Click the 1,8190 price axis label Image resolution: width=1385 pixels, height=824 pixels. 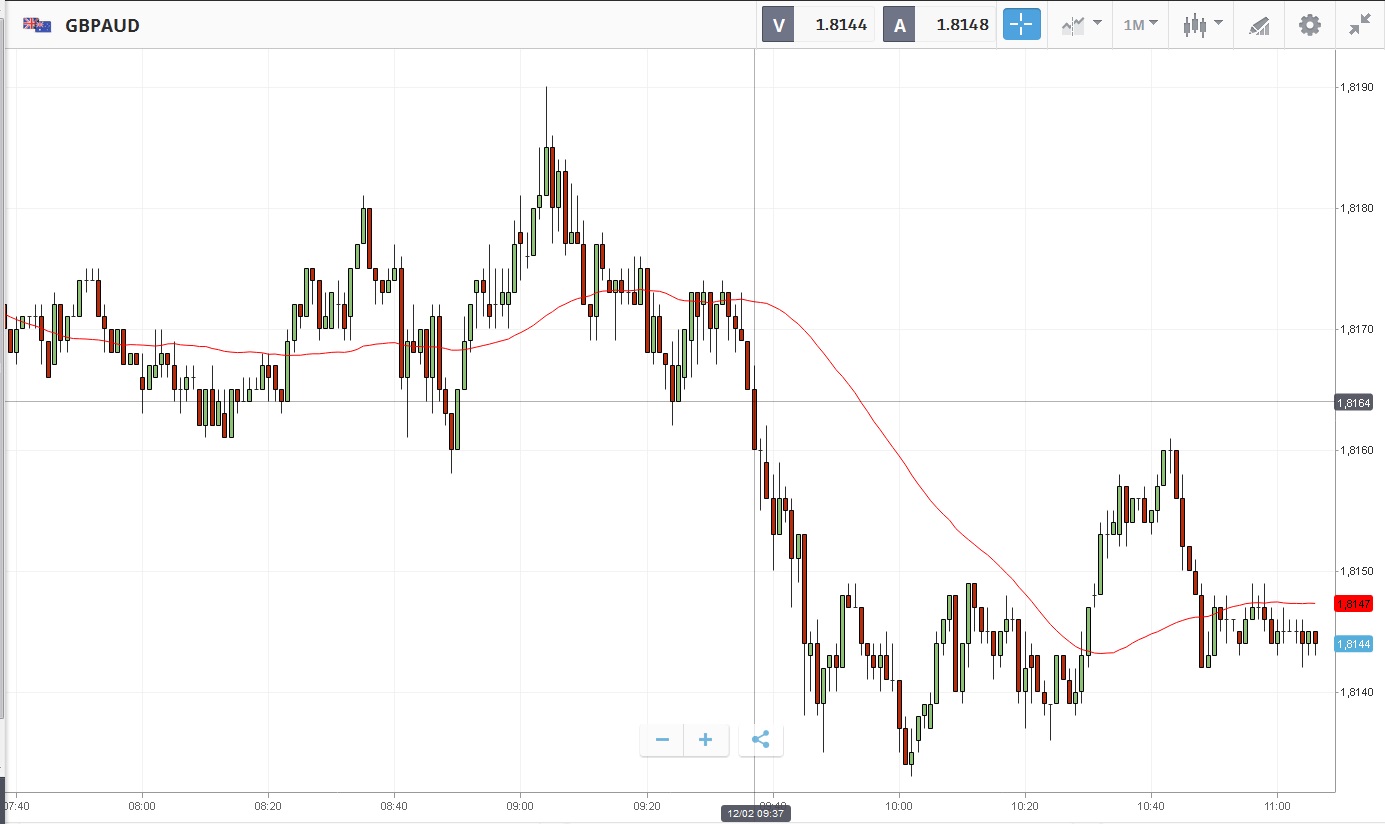(x=1356, y=88)
